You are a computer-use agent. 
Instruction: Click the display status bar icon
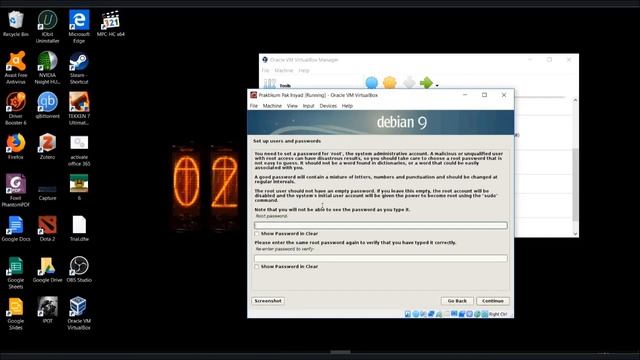click(454, 314)
